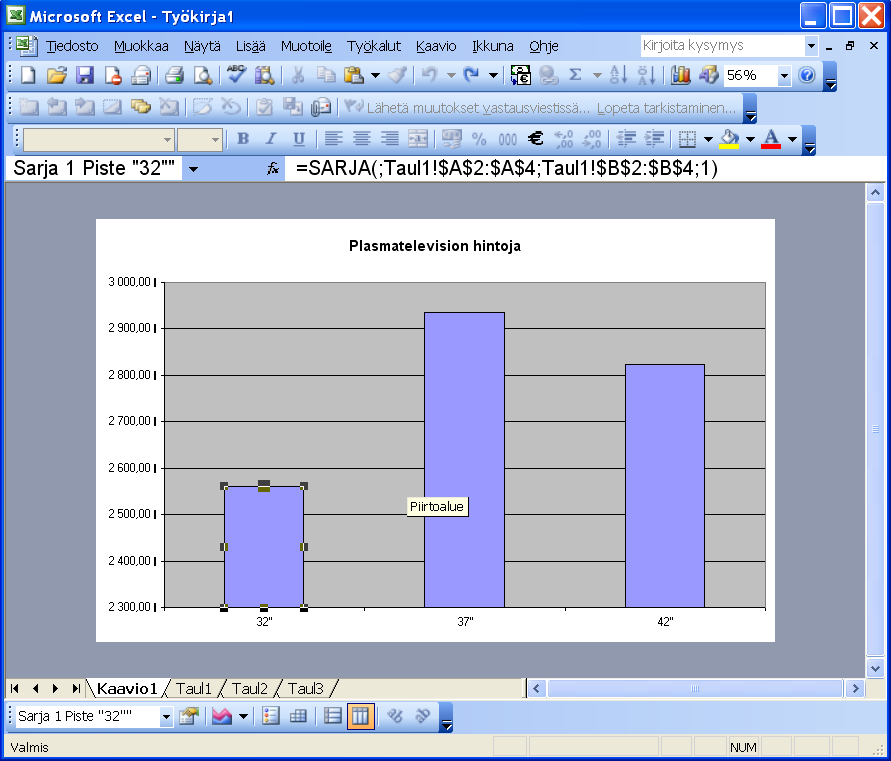Click the Format Painter brush icon
Screen dimensions: 891x761
tap(397, 75)
